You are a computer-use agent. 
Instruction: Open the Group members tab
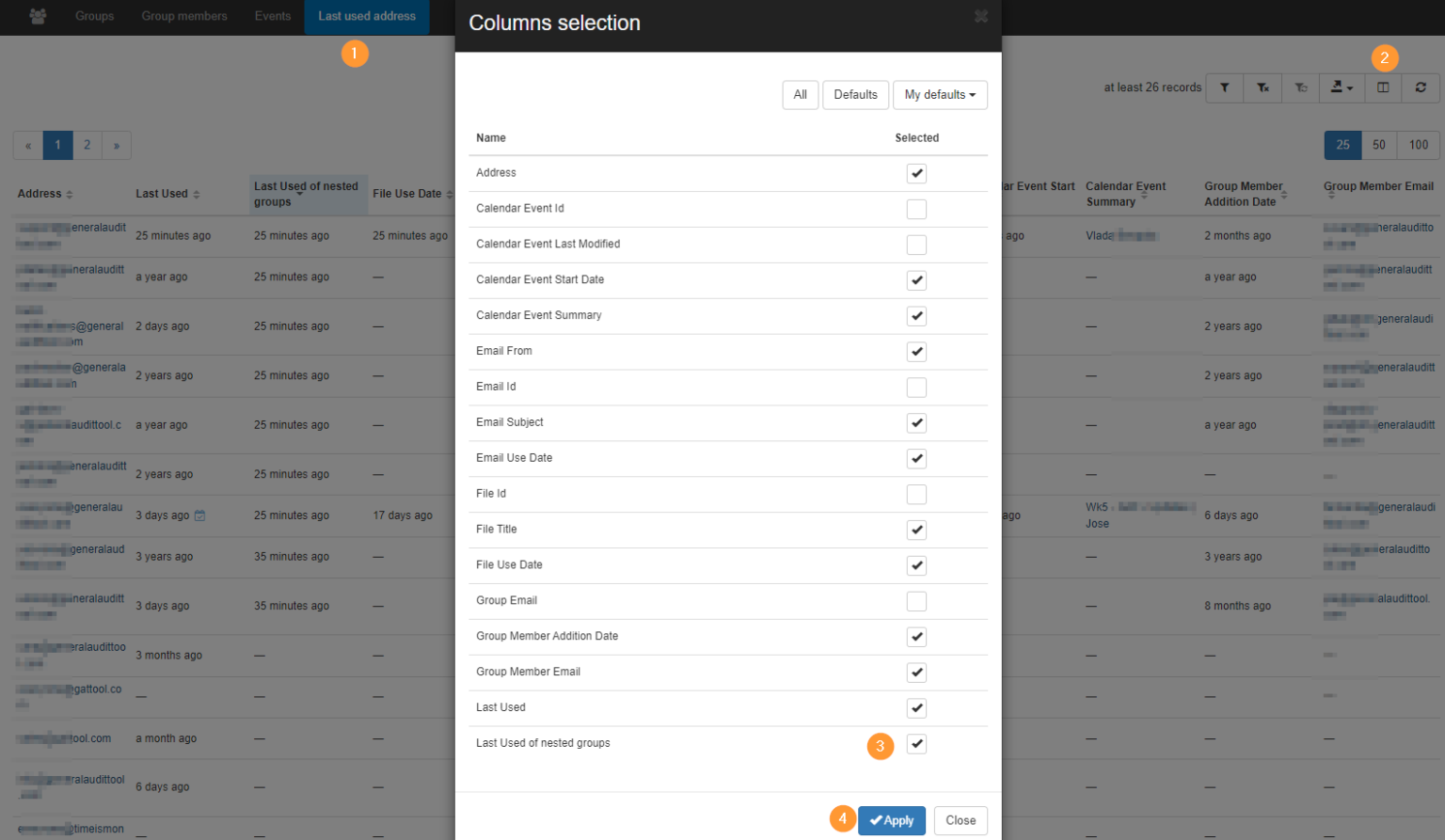pos(184,16)
